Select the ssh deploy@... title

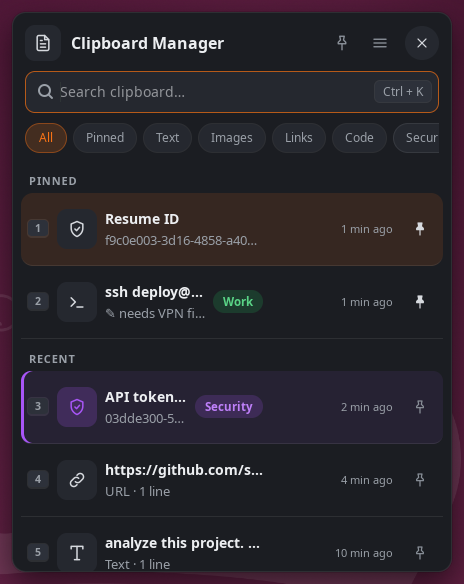(x=154, y=292)
